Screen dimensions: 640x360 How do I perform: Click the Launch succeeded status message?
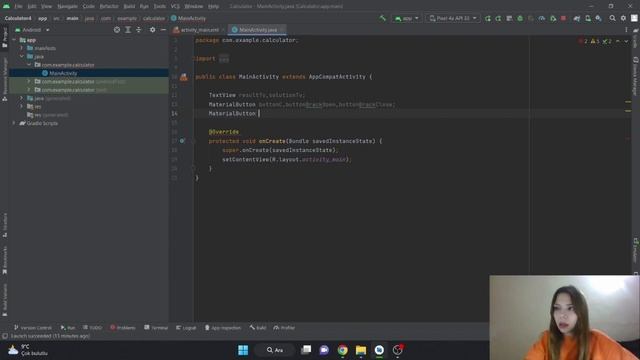click(50, 336)
